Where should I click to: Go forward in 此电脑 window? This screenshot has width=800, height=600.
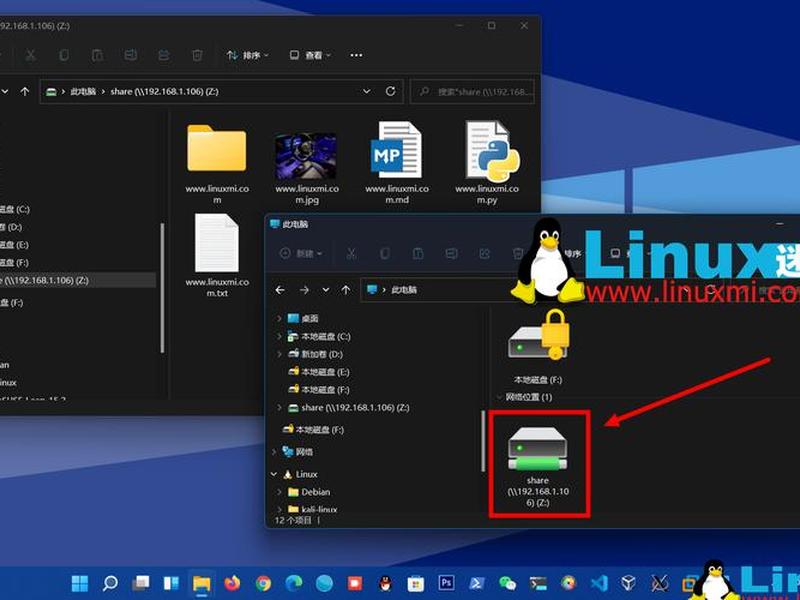pyautogui.click(x=304, y=290)
